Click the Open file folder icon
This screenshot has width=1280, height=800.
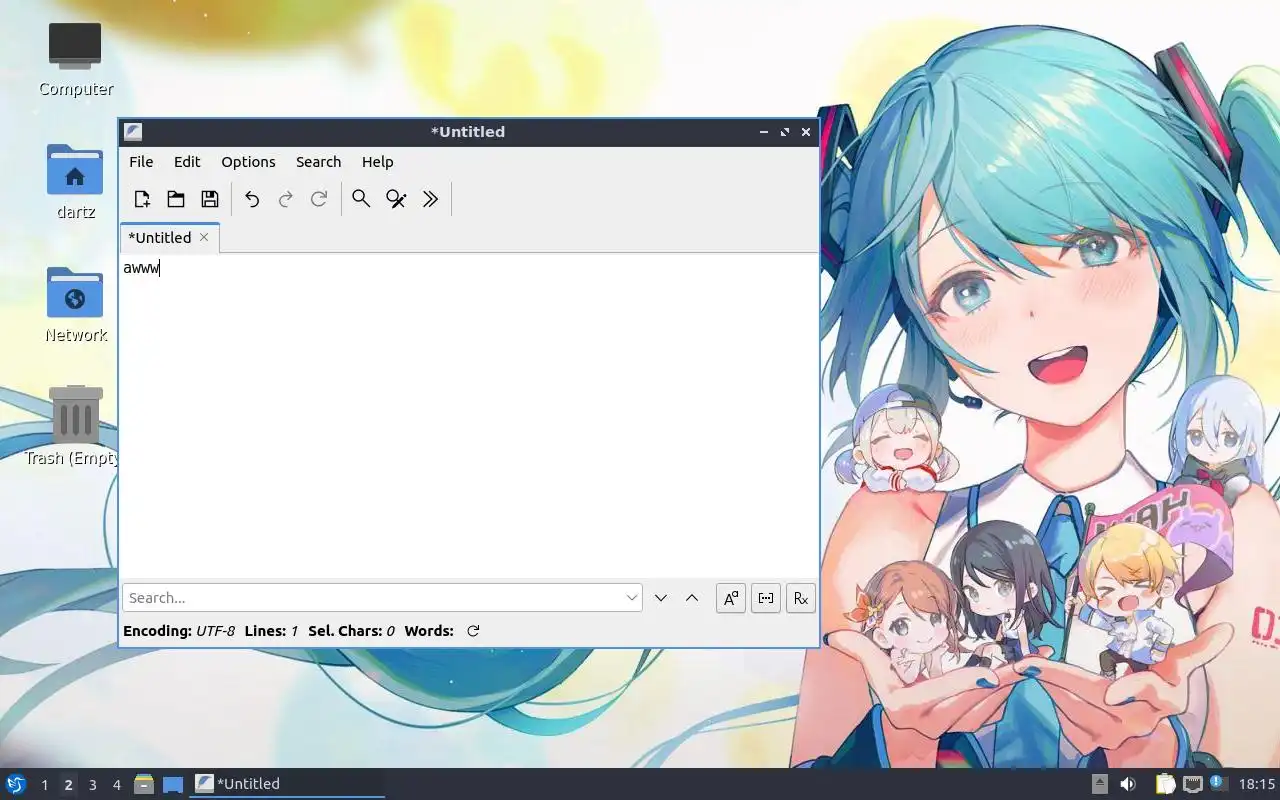point(176,199)
